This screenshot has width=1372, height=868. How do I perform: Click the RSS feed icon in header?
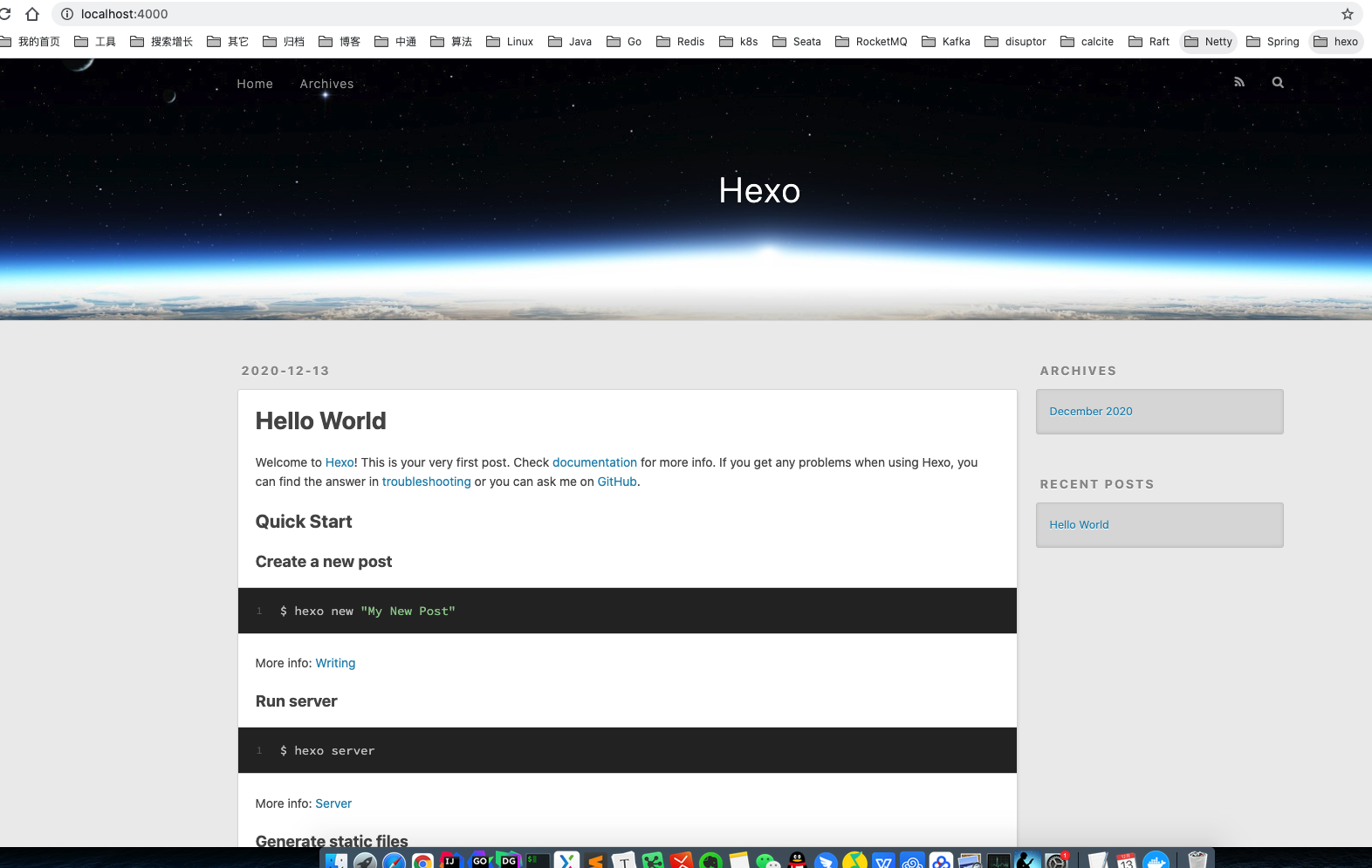pos(1239,82)
